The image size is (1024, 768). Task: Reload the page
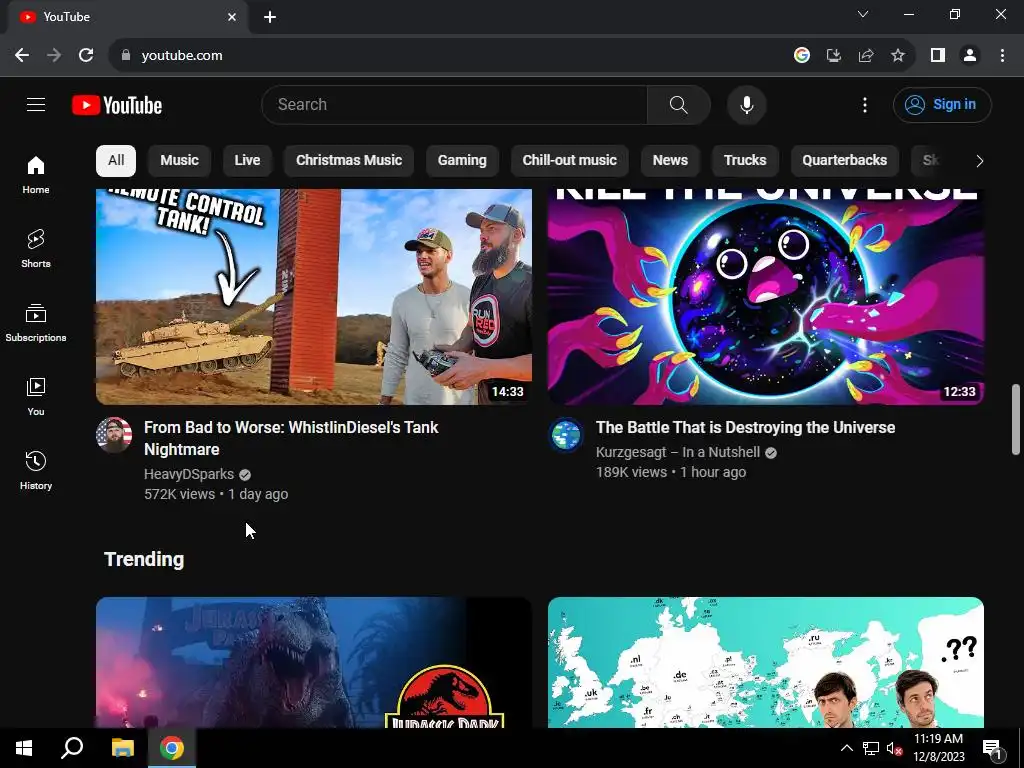point(86,56)
